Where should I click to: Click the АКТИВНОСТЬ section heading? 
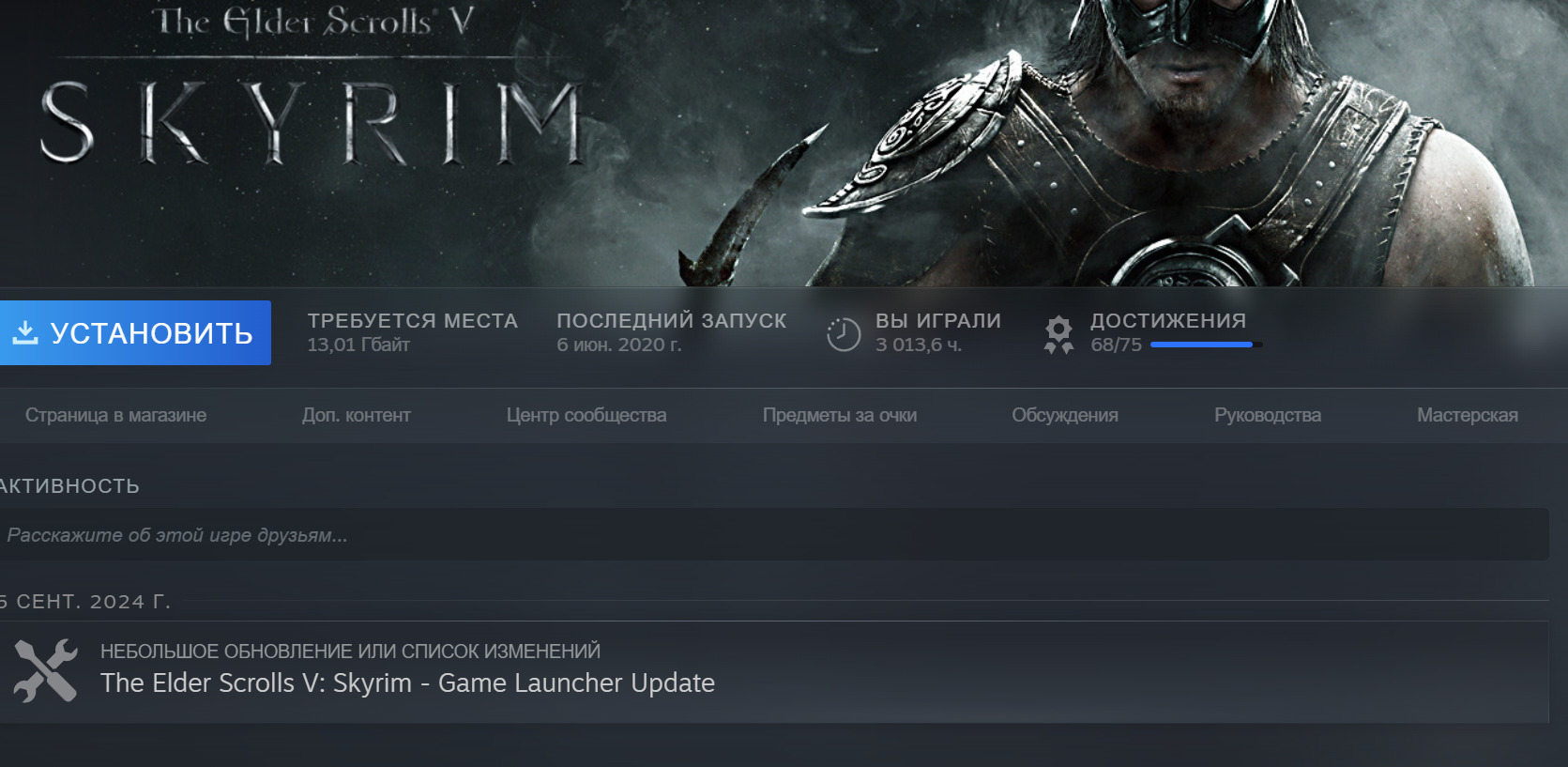69,486
